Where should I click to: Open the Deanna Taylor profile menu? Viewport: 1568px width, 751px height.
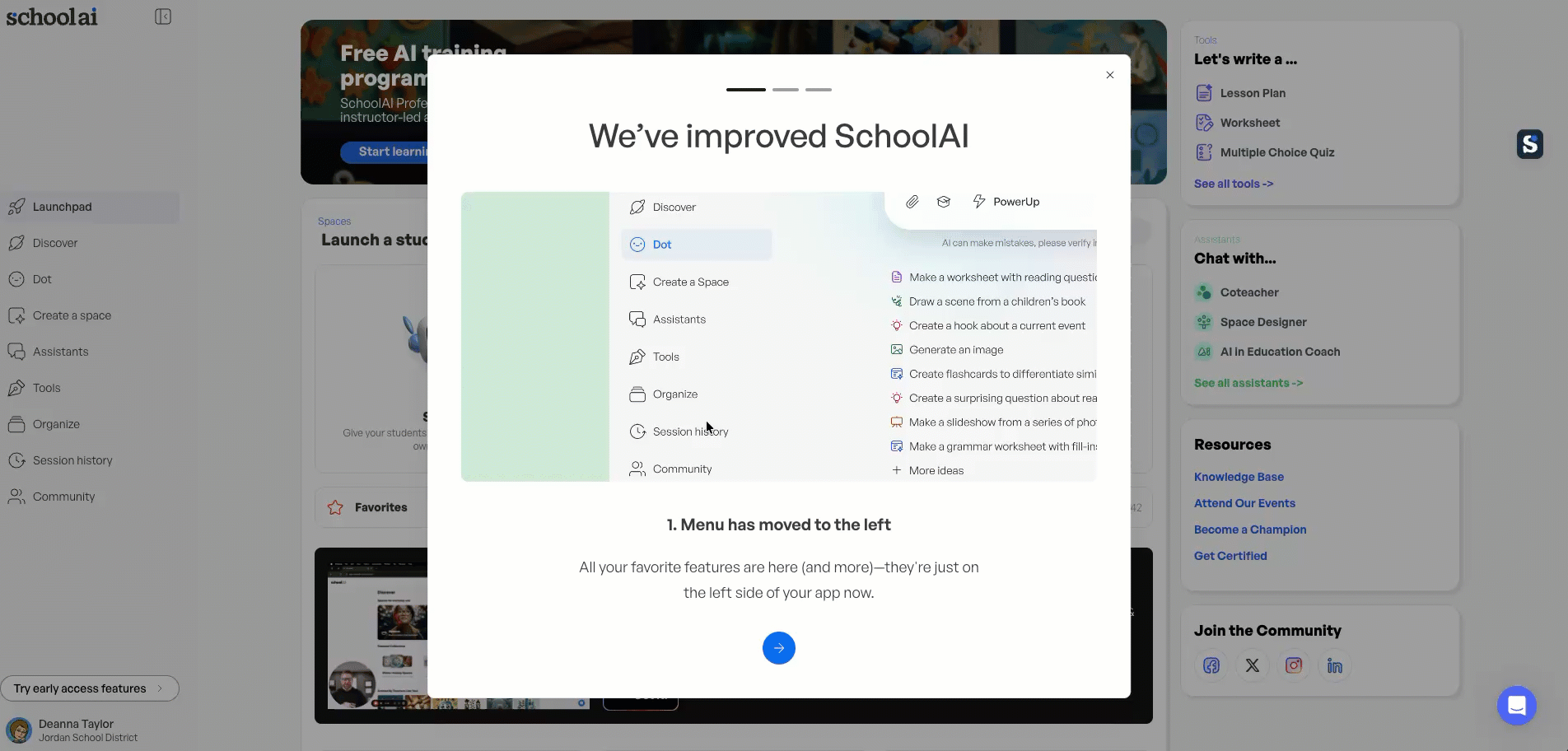click(x=74, y=730)
